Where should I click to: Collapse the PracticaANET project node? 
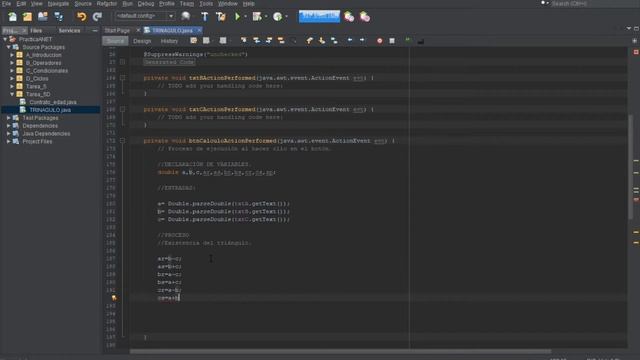pyautogui.click(x=5, y=39)
